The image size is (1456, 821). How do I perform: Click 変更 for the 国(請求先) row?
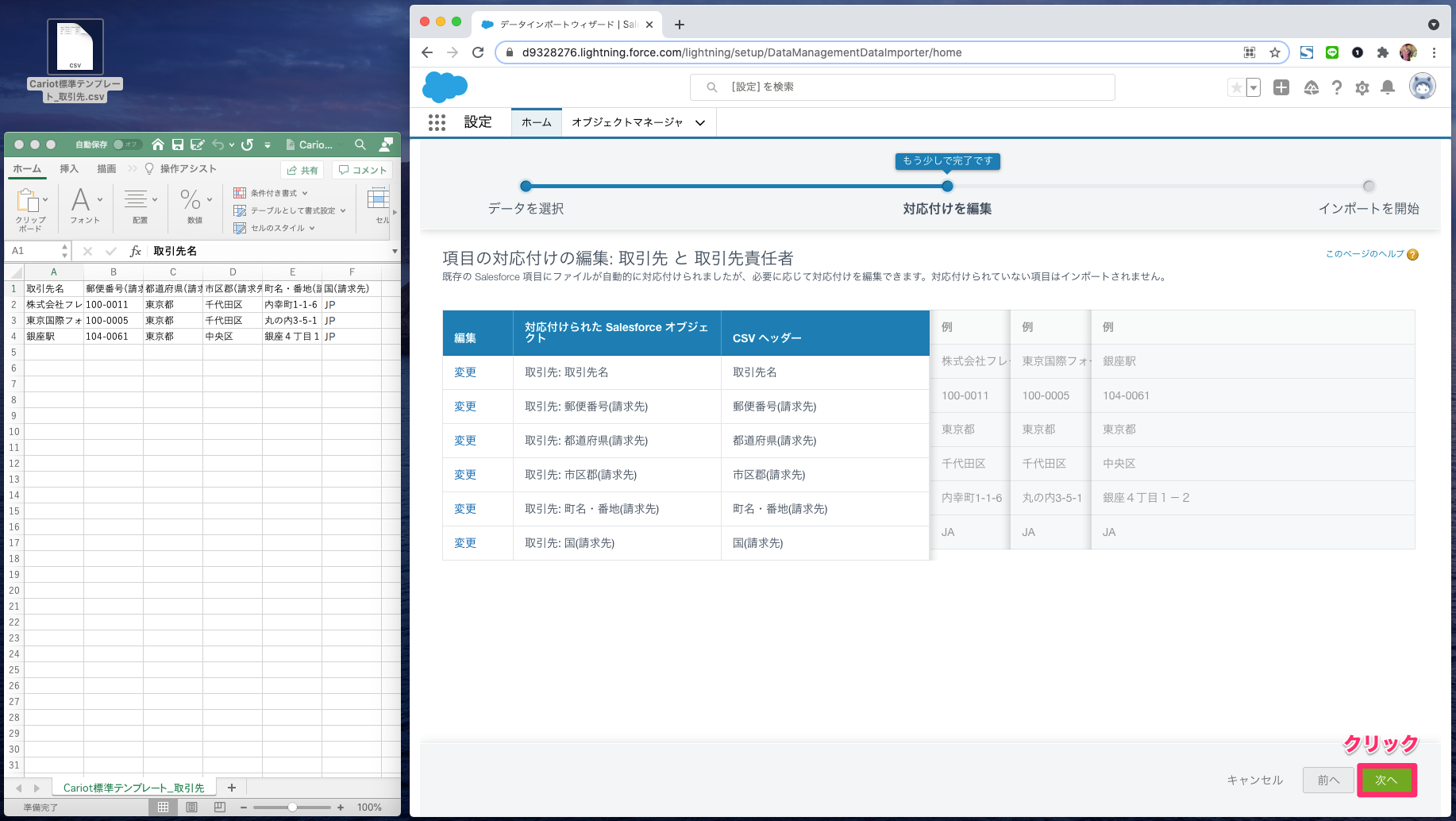(x=465, y=543)
